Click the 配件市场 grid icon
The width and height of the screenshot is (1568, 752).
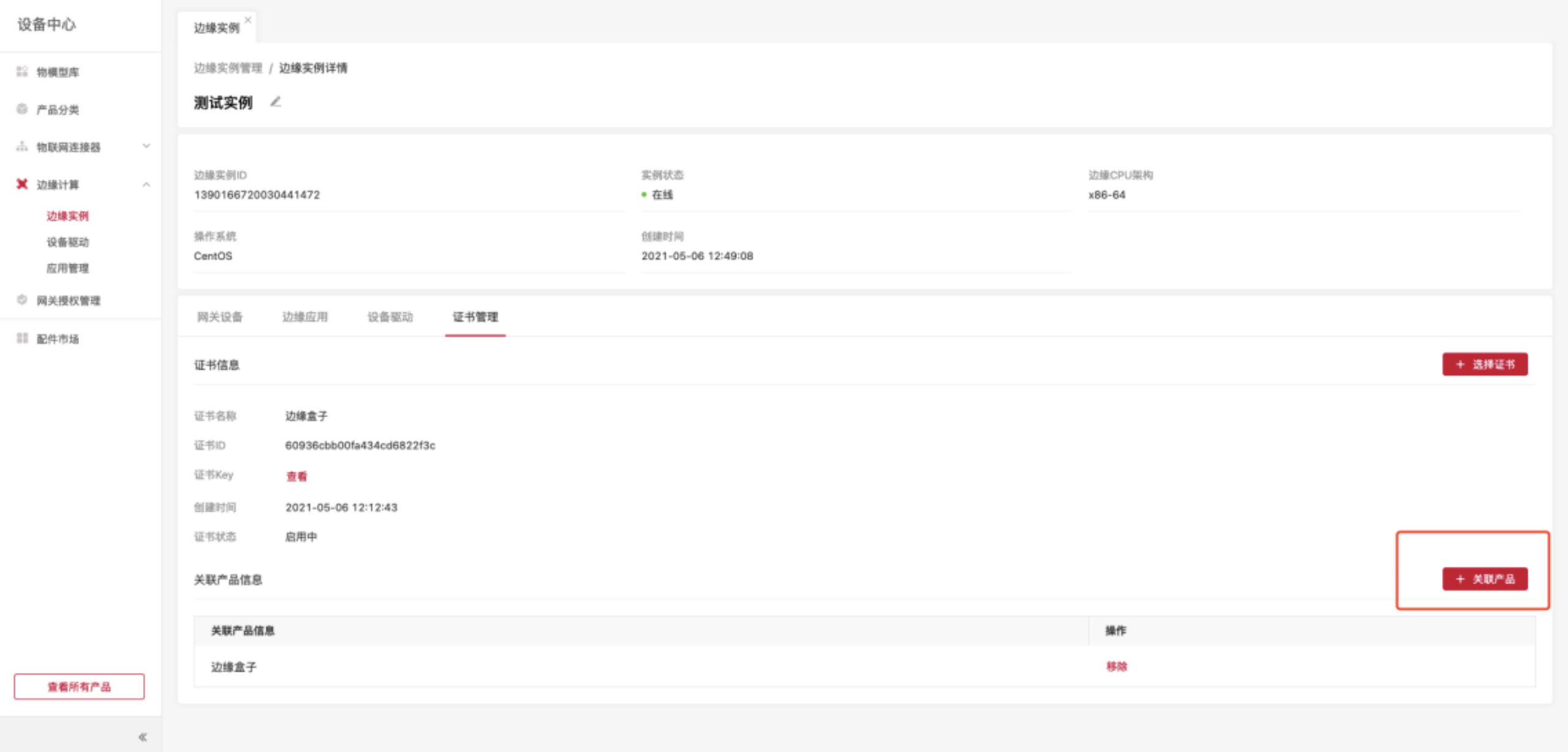pyautogui.click(x=22, y=338)
